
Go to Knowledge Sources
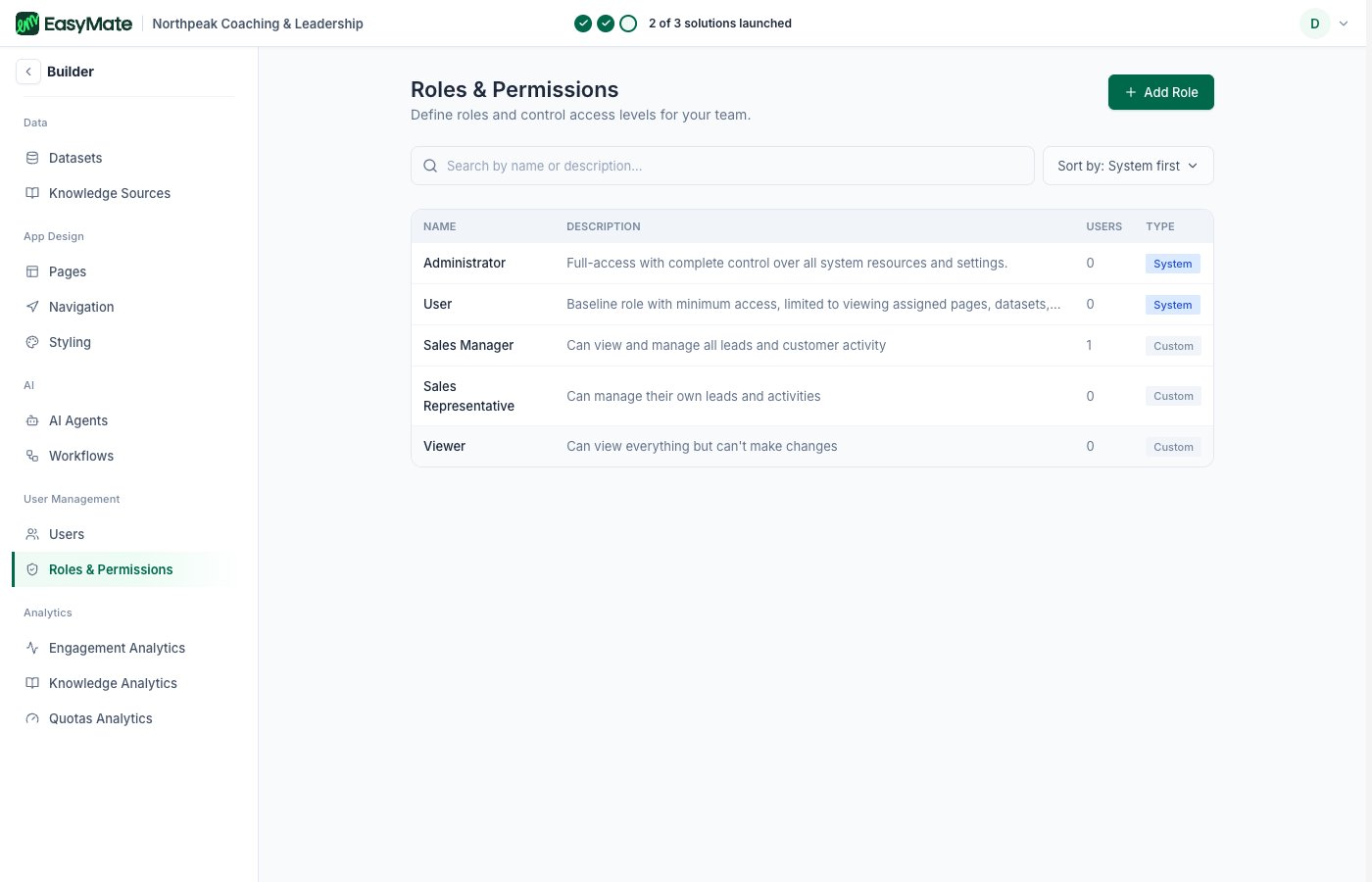point(123,193)
